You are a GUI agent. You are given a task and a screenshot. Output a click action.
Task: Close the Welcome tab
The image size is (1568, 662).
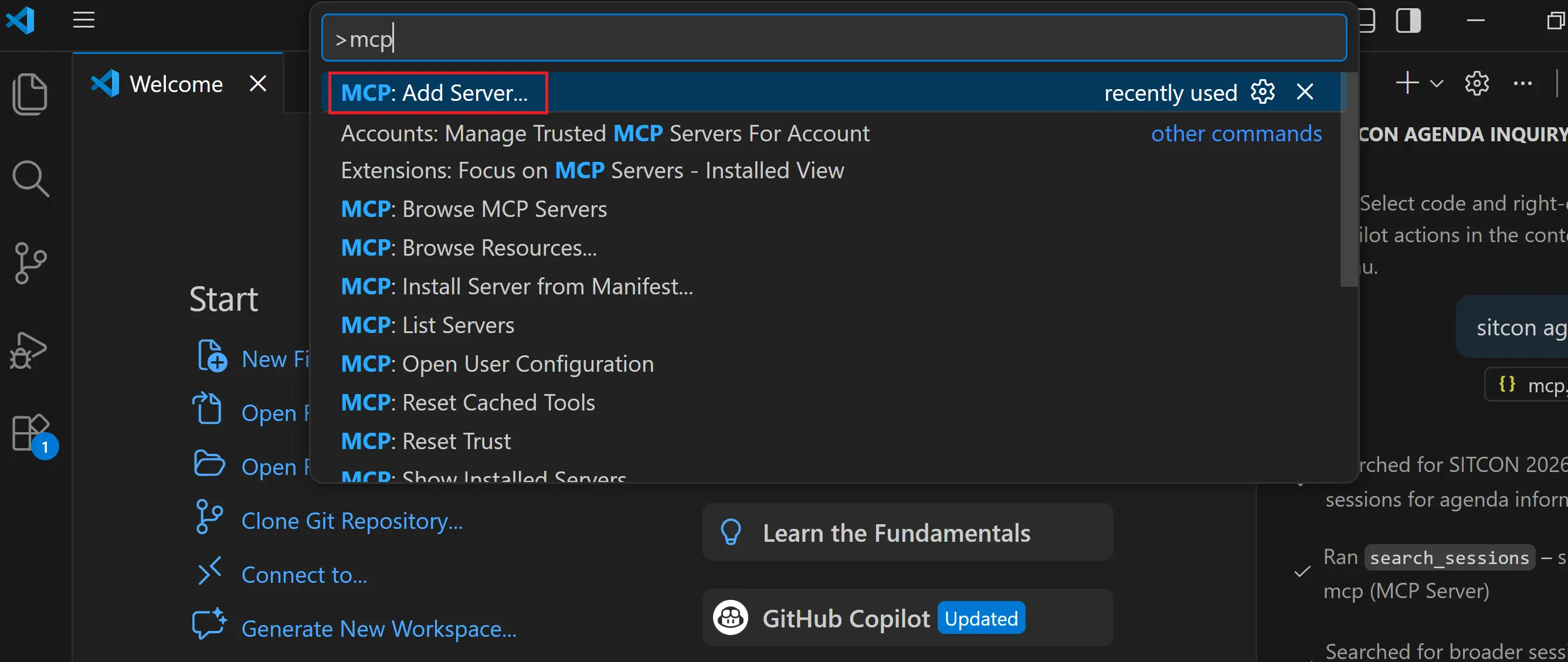pos(258,84)
